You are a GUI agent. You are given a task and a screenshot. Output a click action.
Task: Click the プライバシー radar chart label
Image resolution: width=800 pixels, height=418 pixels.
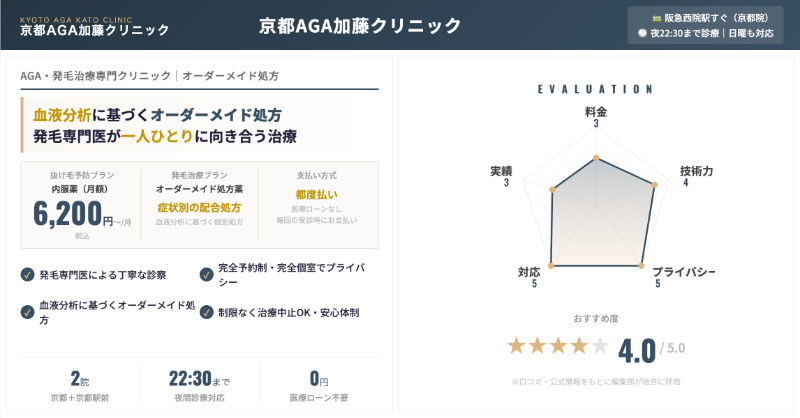click(684, 272)
